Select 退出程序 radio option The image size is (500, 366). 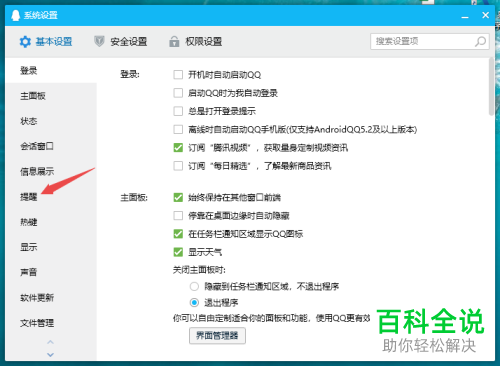click(x=194, y=303)
